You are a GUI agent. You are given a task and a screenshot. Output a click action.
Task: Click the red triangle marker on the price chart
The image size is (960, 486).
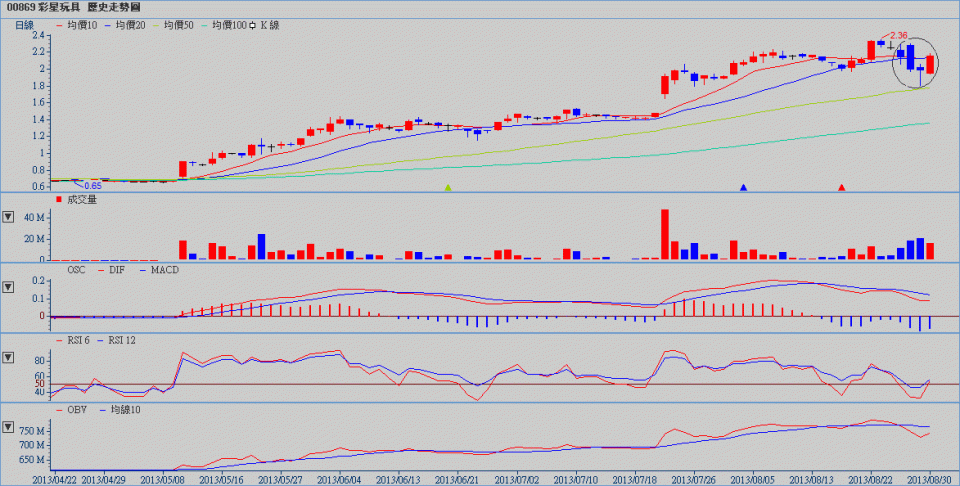[842, 187]
